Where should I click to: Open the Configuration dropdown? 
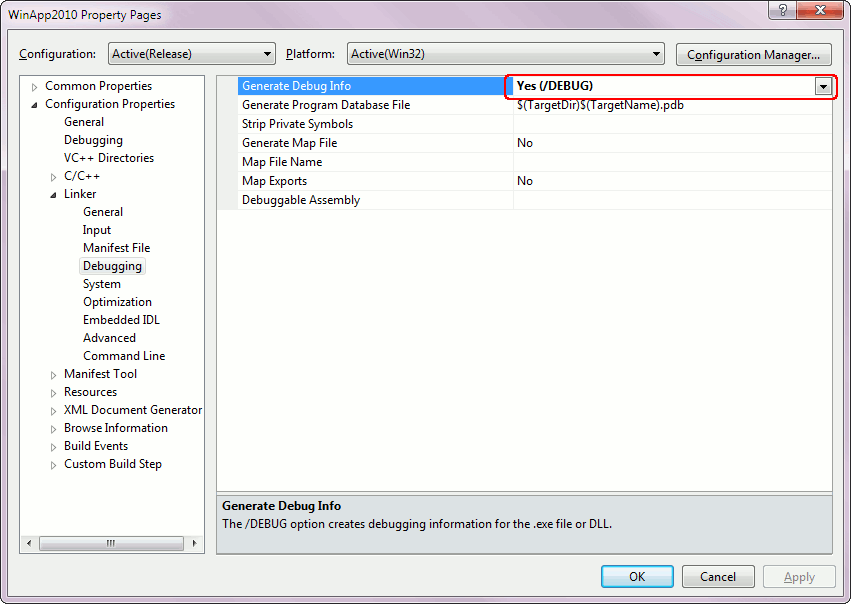(x=267, y=54)
